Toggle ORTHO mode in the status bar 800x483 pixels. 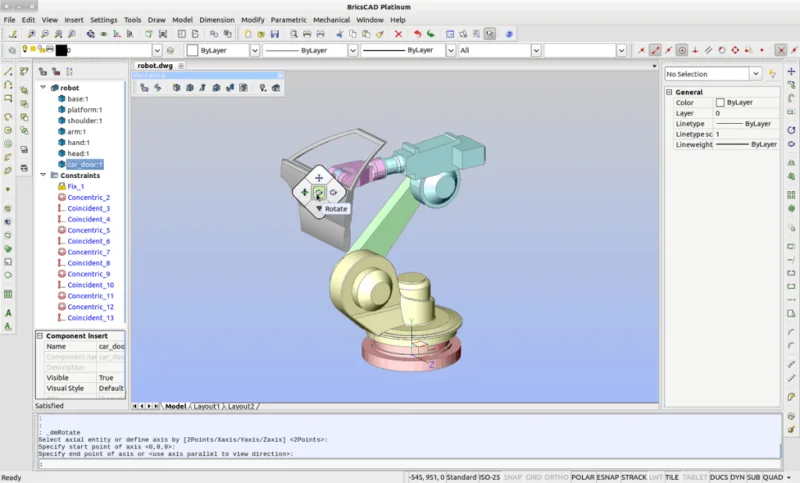coord(557,477)
